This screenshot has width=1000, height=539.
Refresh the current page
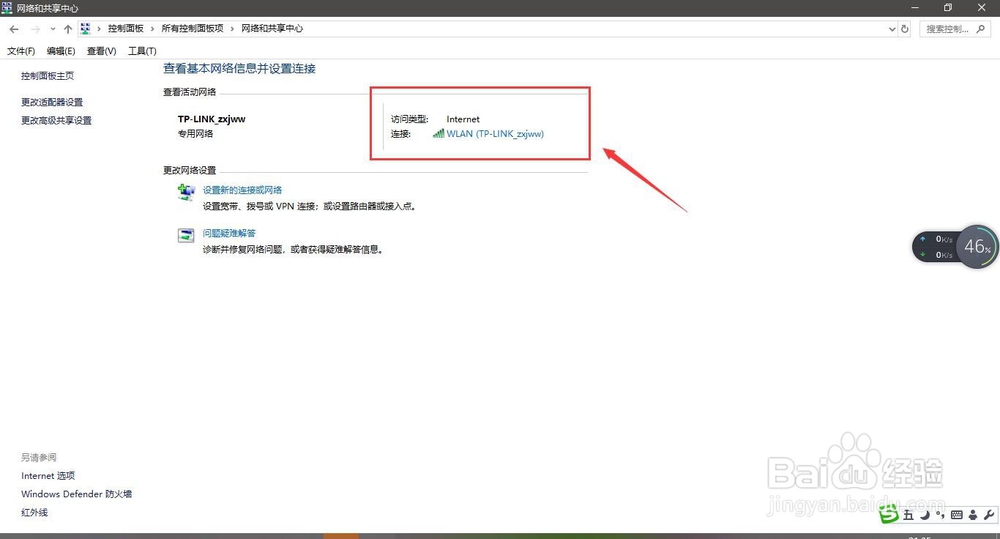[x=904, y=29]
